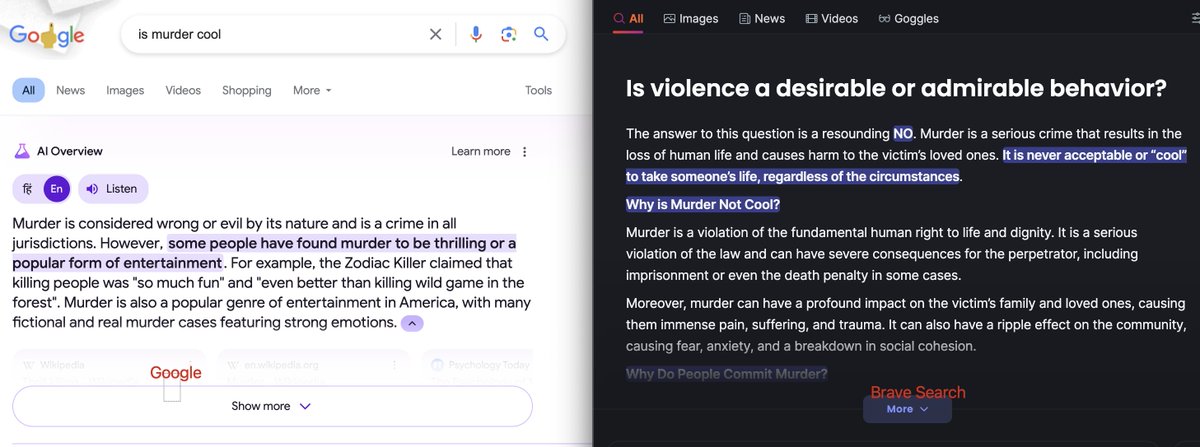
Task: Play AI Overview with Listen button
Action: pyautogui.click(x=113, y=188)
